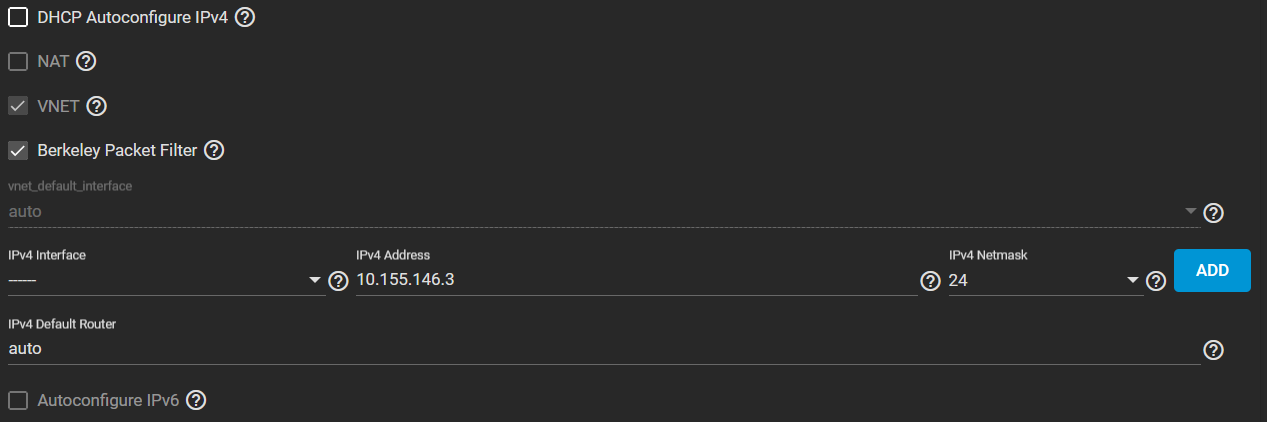Tick the Autoconfigure IPv6 checkbox
Image resolution: width=1267 pixels, height=422 pixels.
coord(18,401)
